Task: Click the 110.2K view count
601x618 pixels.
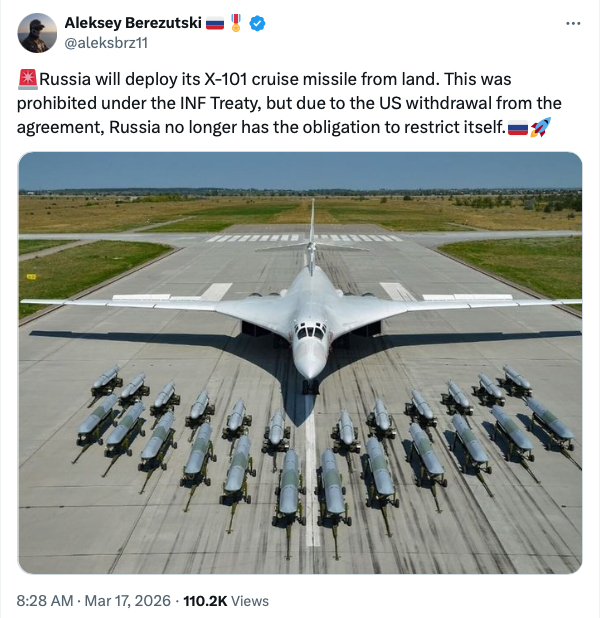Action: click(x=203, y=601)
